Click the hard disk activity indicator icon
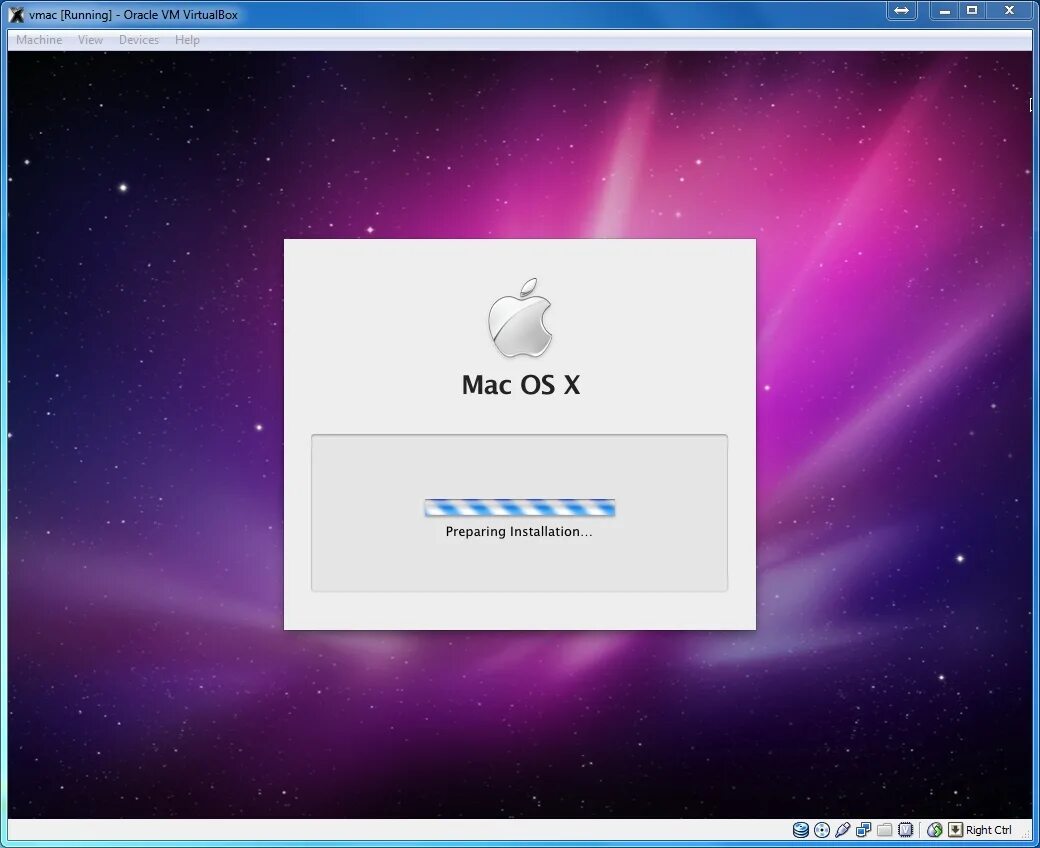This screenshot has height=848, width=1040. 801,829
